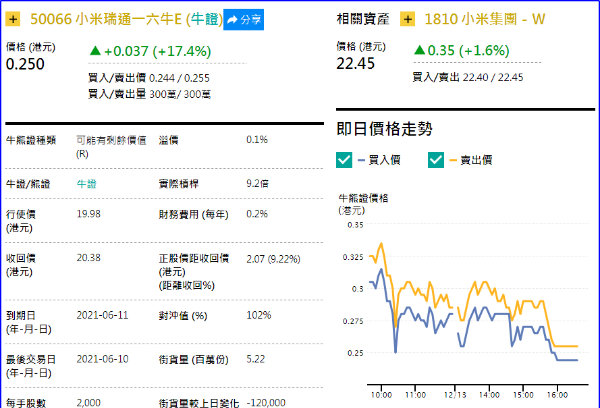Viewport: 600px width, 408px height.
Task: Click the 牛證 type link in the title
Action: coord(206,19)
